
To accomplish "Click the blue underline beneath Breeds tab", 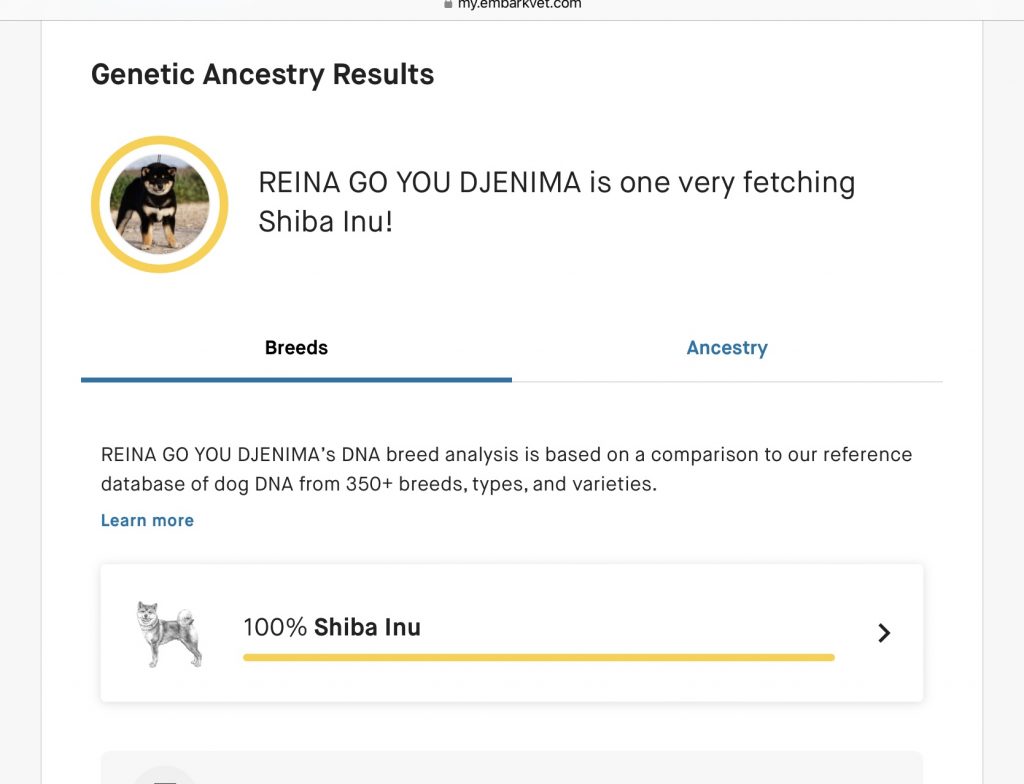I will (296, 380).
